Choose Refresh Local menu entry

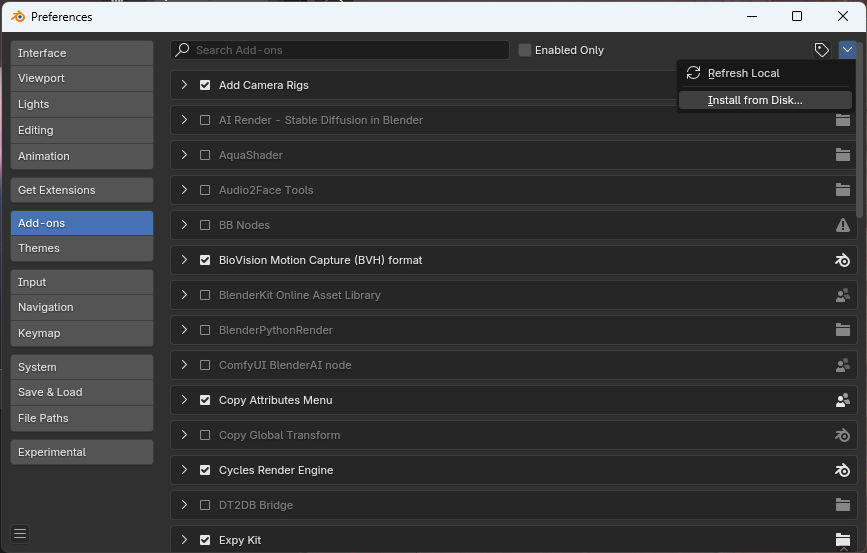[x=765, y=73]
